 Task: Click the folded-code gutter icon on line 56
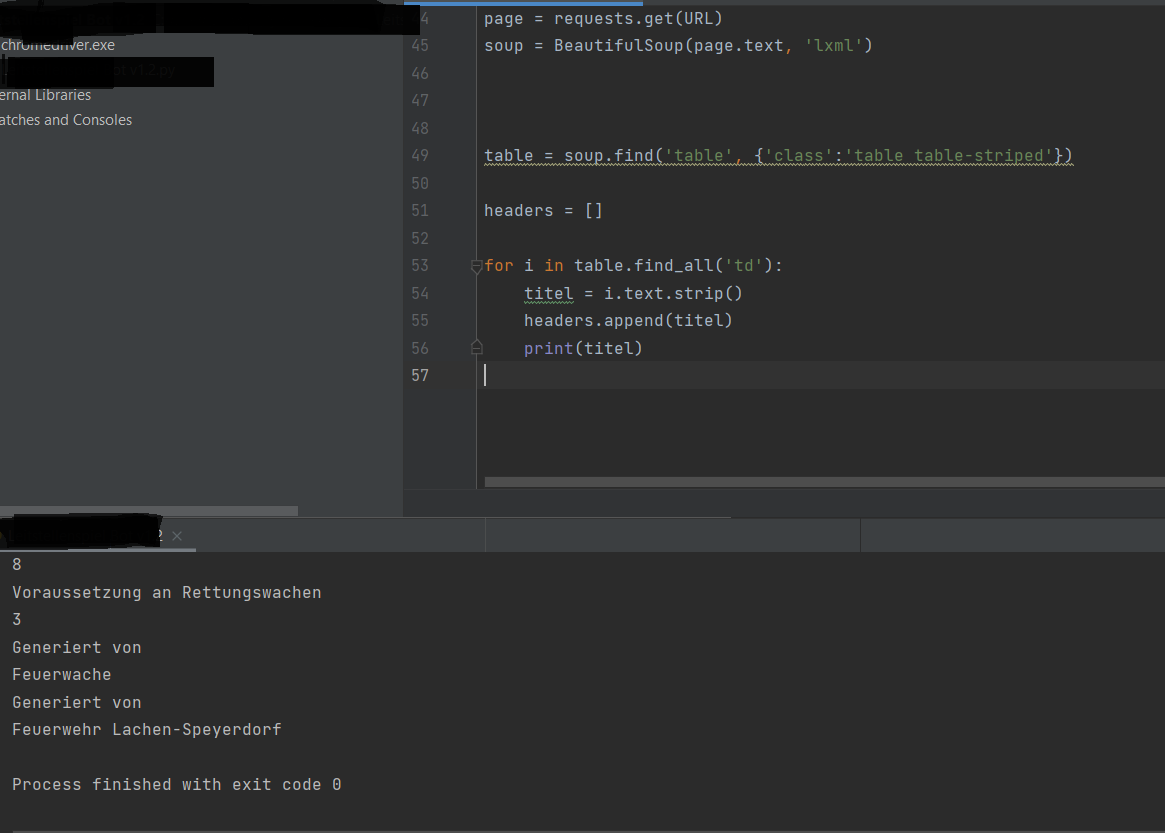point(476,347)
